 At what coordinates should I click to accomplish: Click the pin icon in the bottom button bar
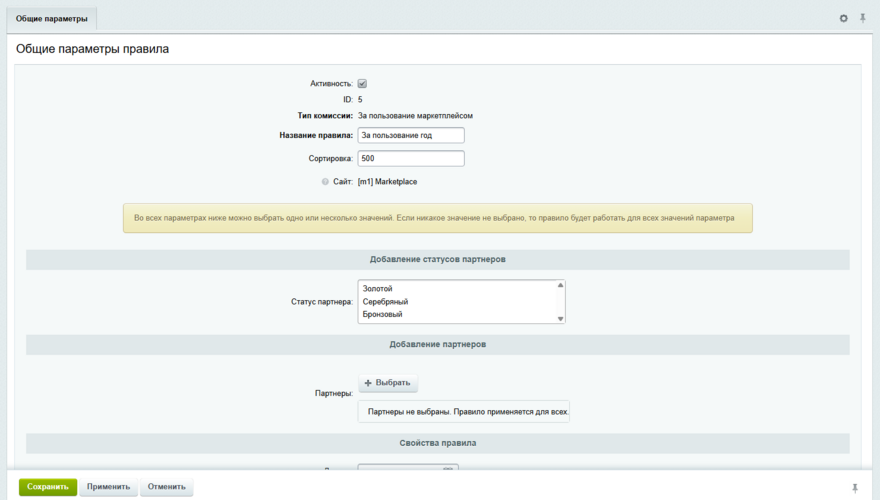[854, 487]
